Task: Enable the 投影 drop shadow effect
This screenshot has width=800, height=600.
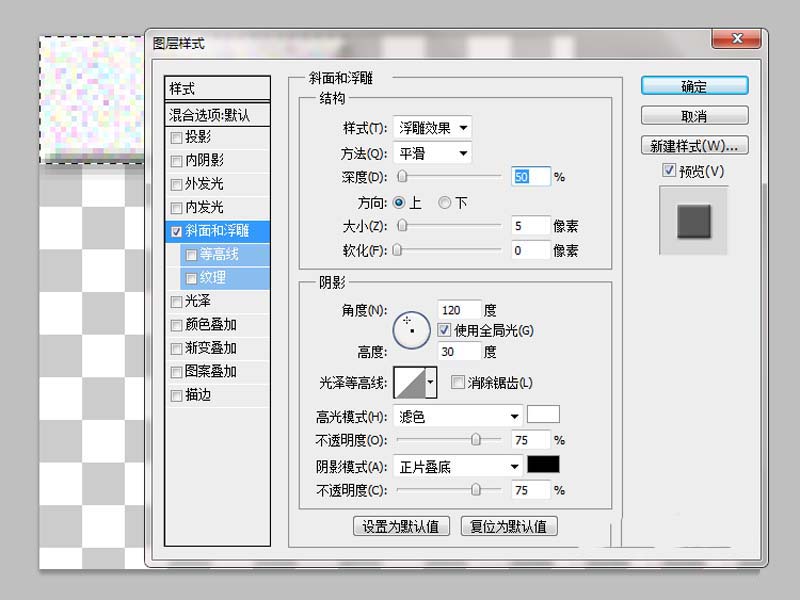Action: (x=177, y=138)
